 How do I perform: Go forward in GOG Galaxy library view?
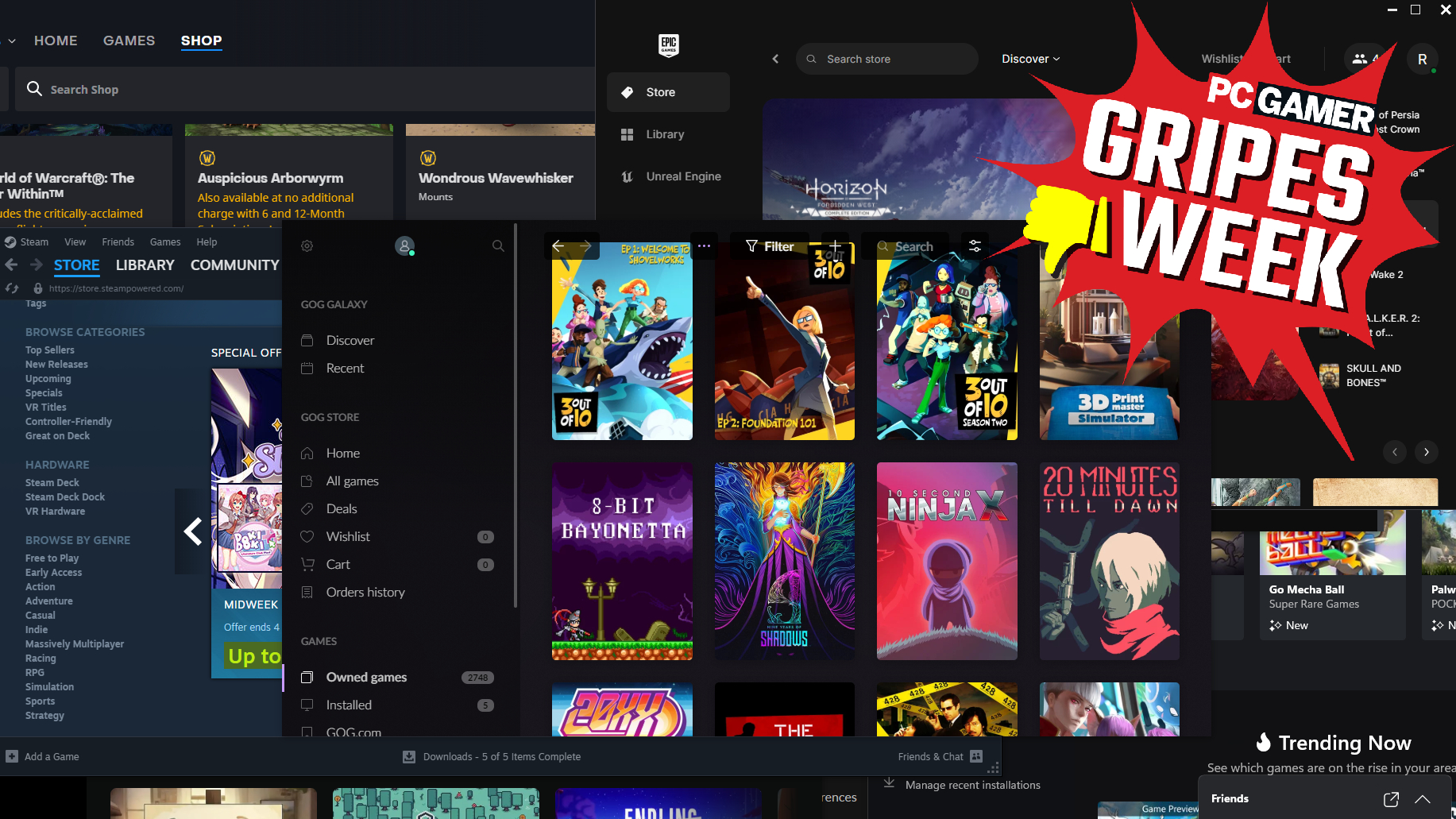click(586, 246)
